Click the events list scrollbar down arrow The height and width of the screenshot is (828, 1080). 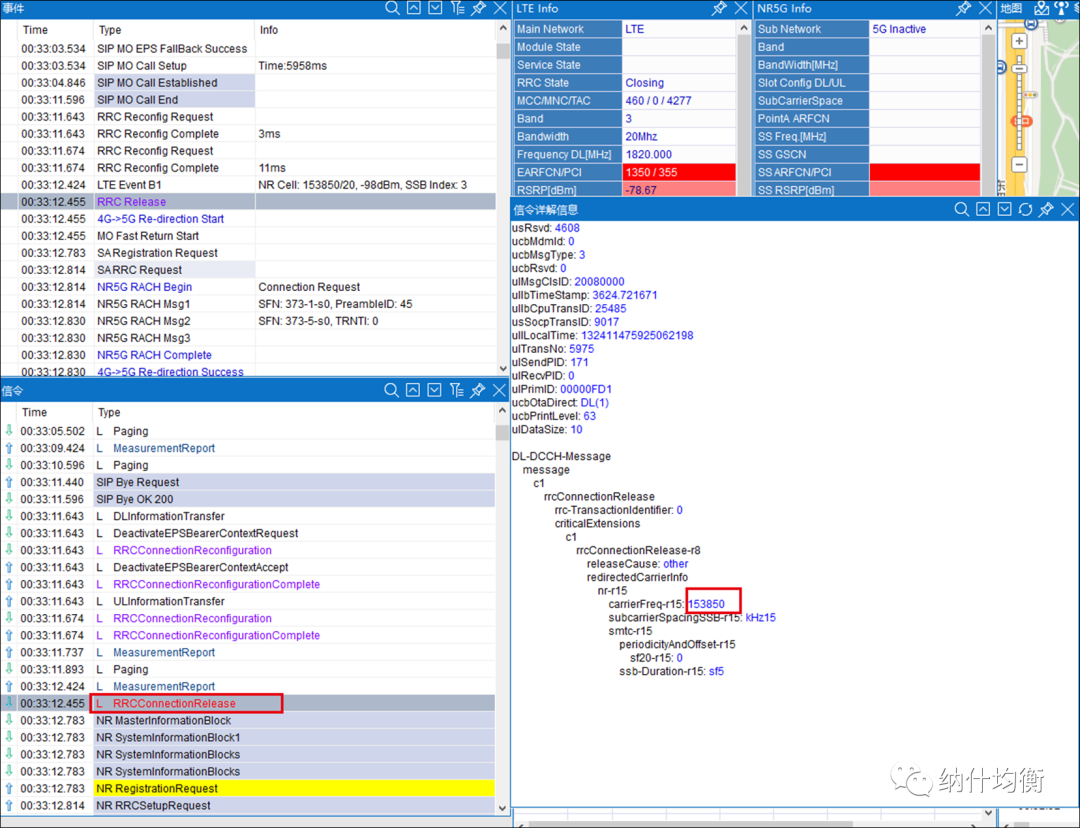coord(502,369)
